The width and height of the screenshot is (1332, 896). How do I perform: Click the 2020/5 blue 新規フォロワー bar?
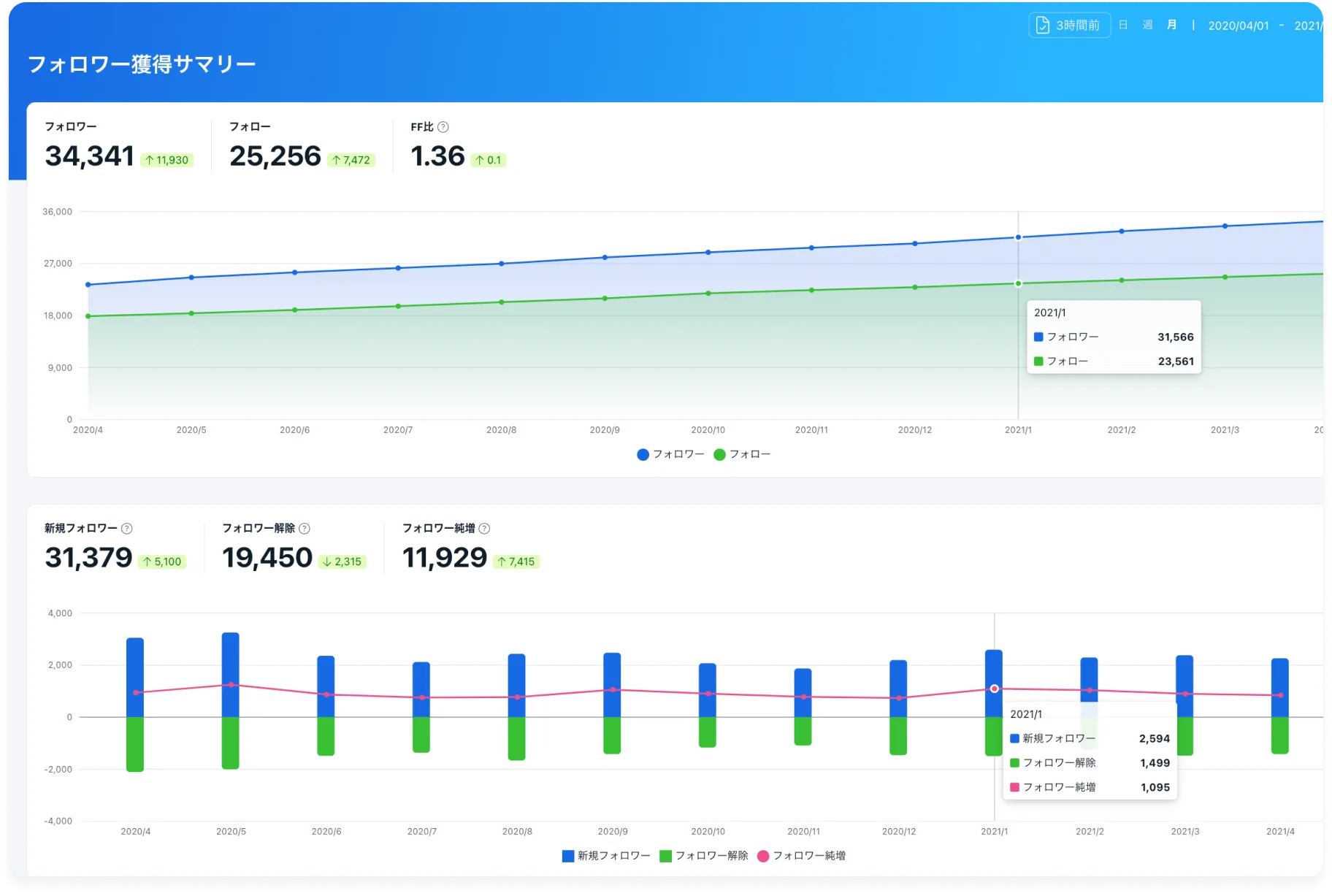[231, 675]
